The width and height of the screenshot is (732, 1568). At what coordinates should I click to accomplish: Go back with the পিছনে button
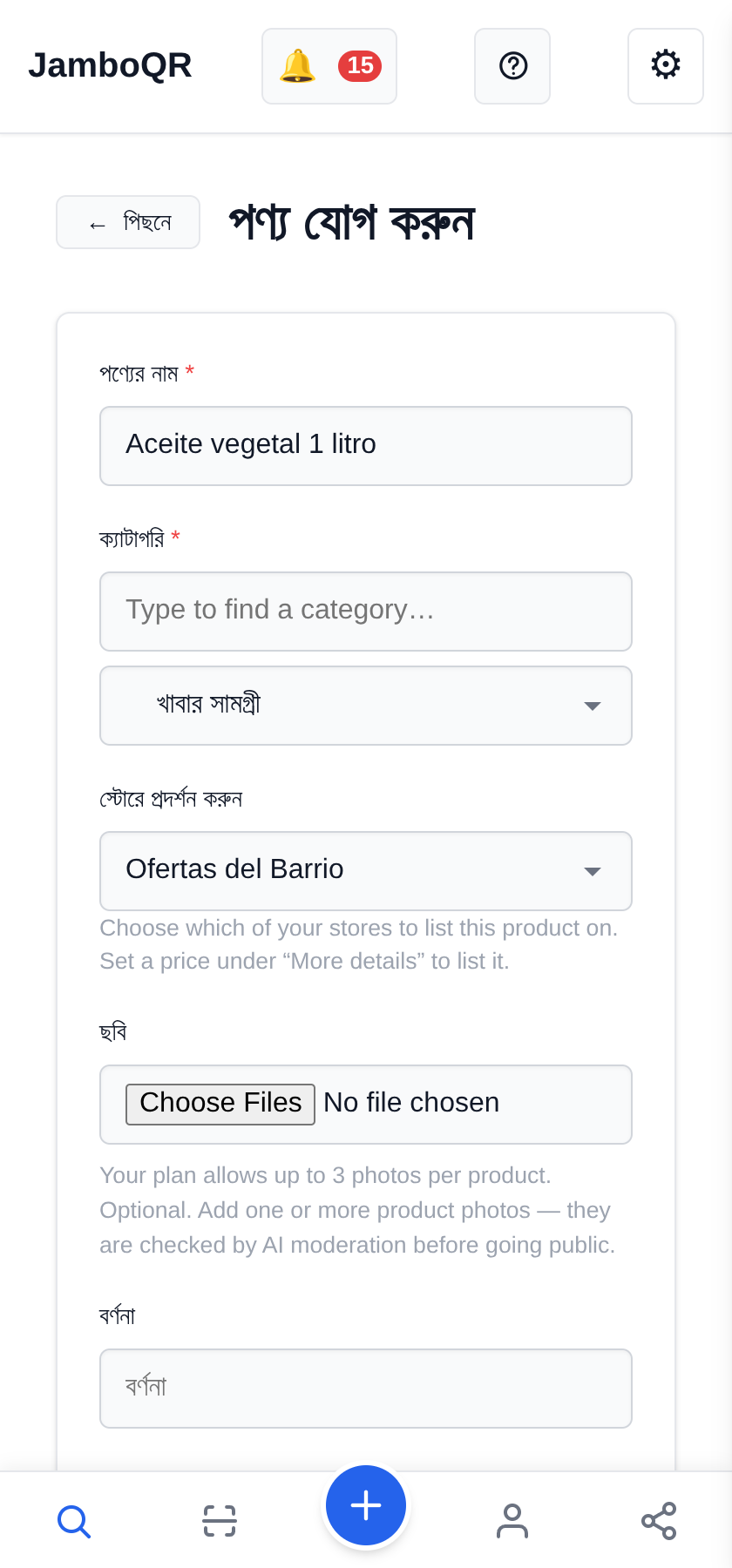[x=128, y=222]
